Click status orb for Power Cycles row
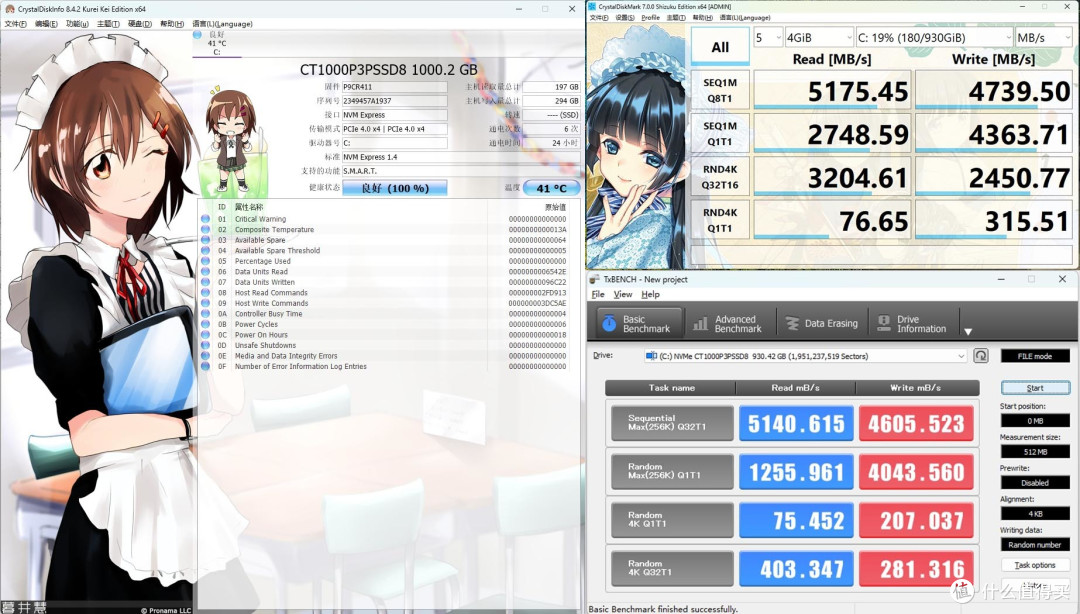Image resolution: width=1080 pixels, height=614 pixels. click(205, 324)
